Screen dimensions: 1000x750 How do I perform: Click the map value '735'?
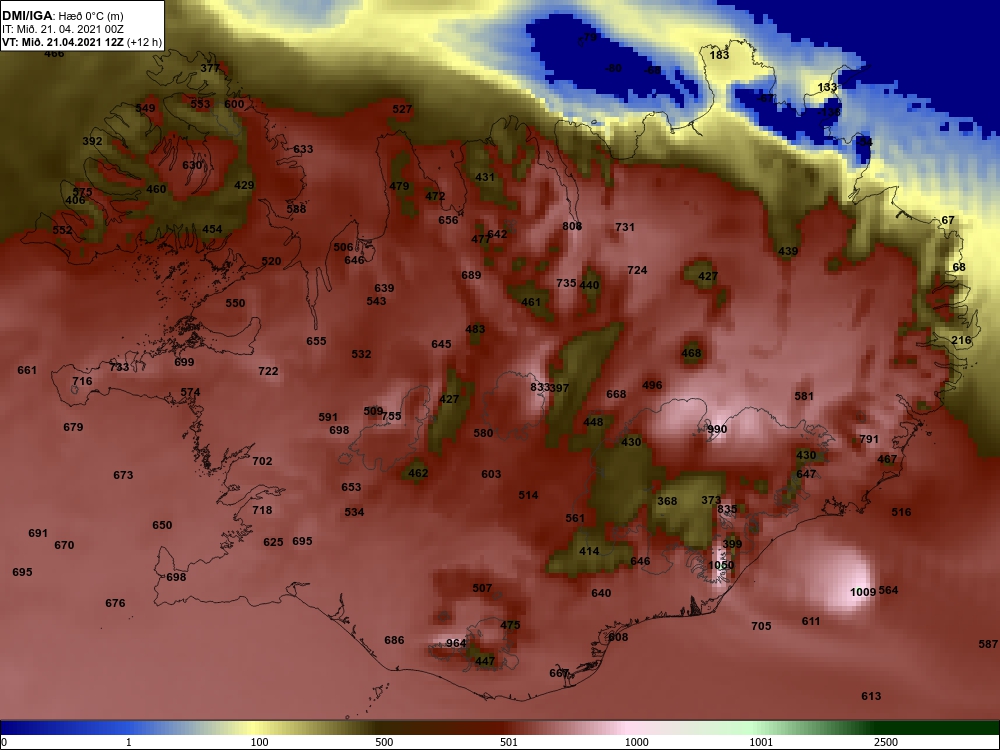[x=566, y=283]
